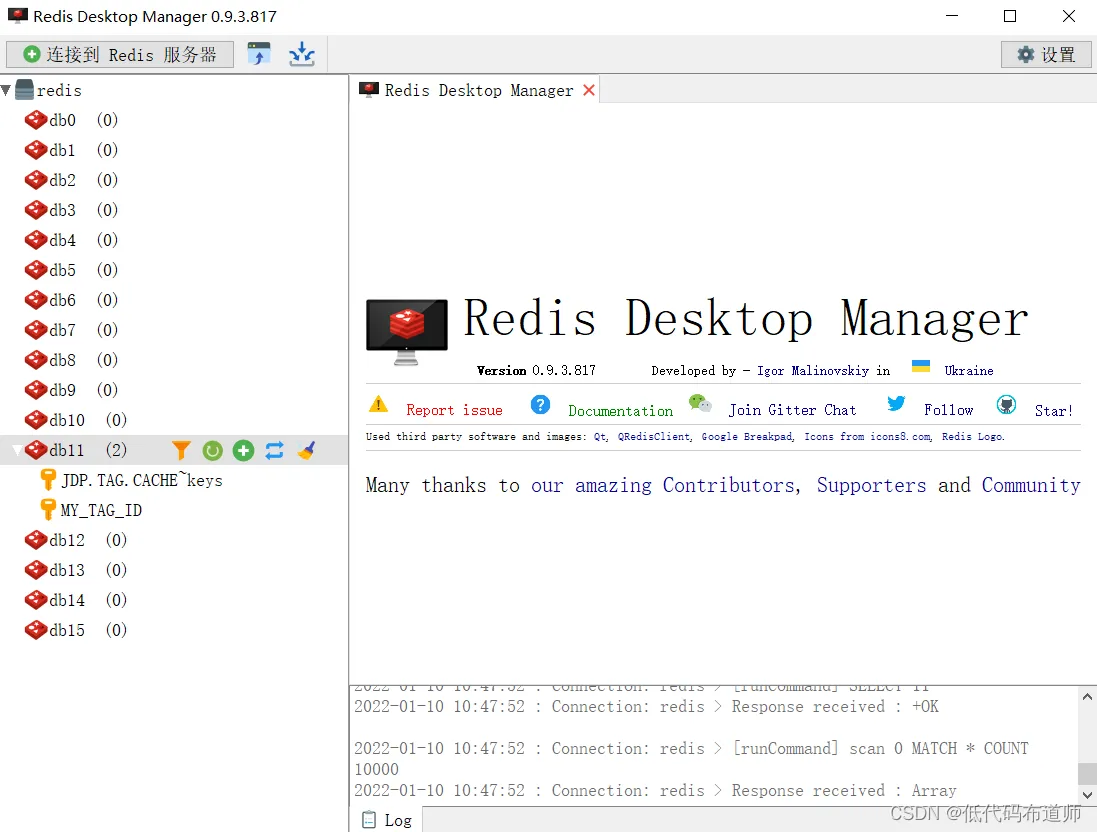Select the db5 database row
Screen dimensions: 1097x832
(174, 270)
